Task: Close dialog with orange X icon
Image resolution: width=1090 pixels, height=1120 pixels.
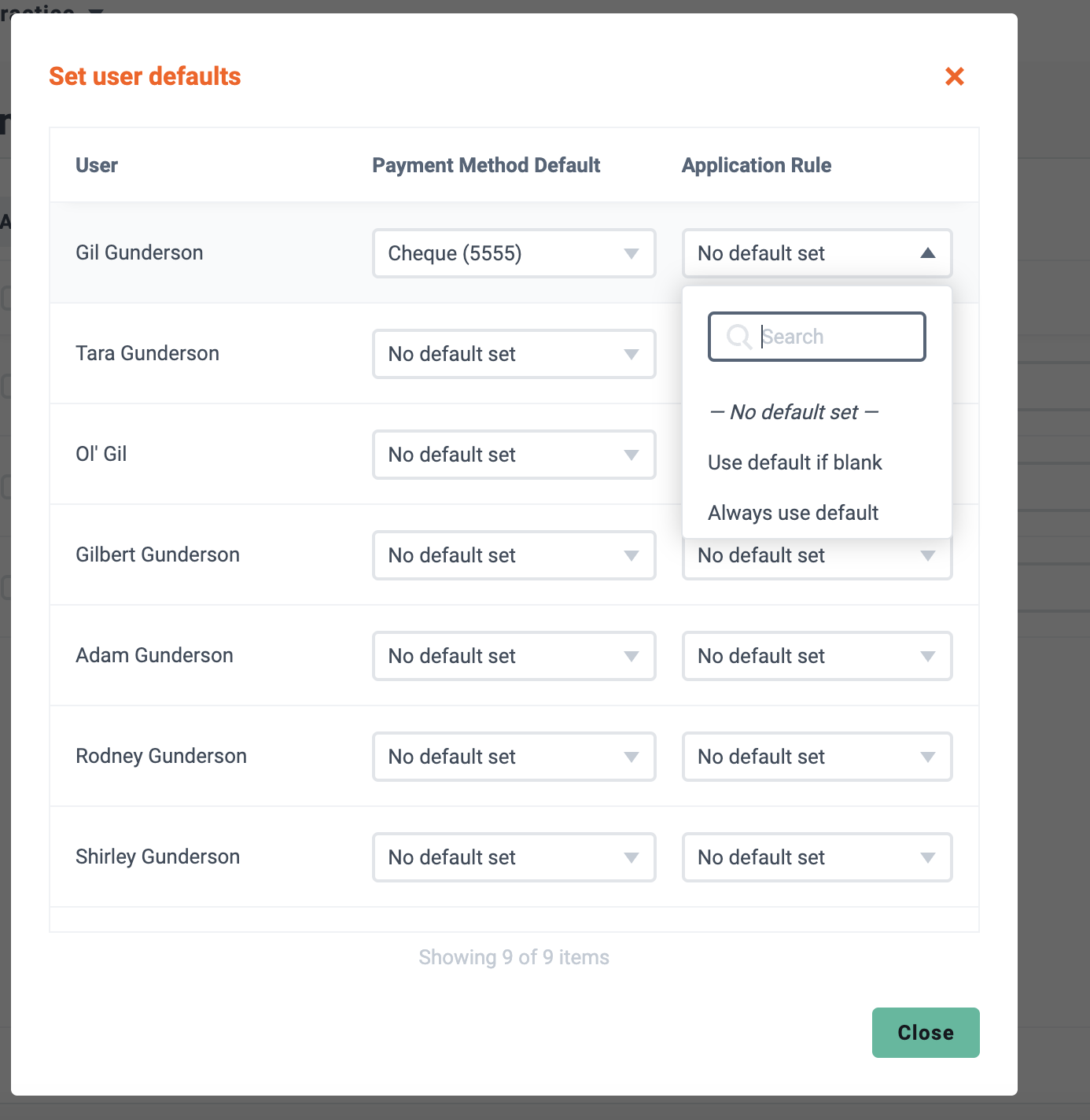Action: click(954, 76)
